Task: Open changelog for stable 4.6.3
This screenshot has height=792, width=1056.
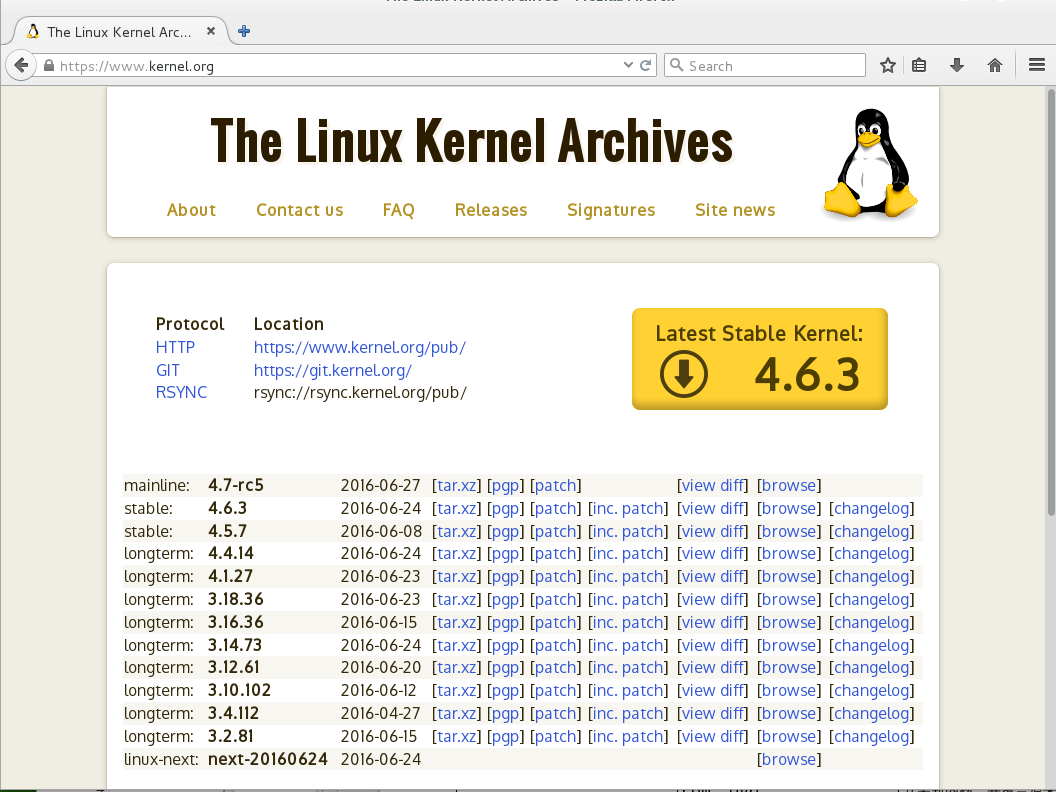Action: (x=871, y=508)
